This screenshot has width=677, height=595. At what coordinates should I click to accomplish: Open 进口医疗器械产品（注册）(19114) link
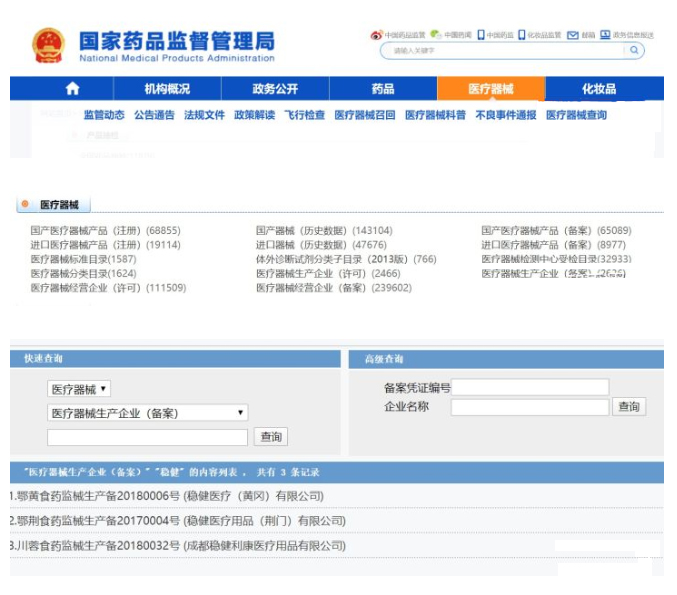105,245
